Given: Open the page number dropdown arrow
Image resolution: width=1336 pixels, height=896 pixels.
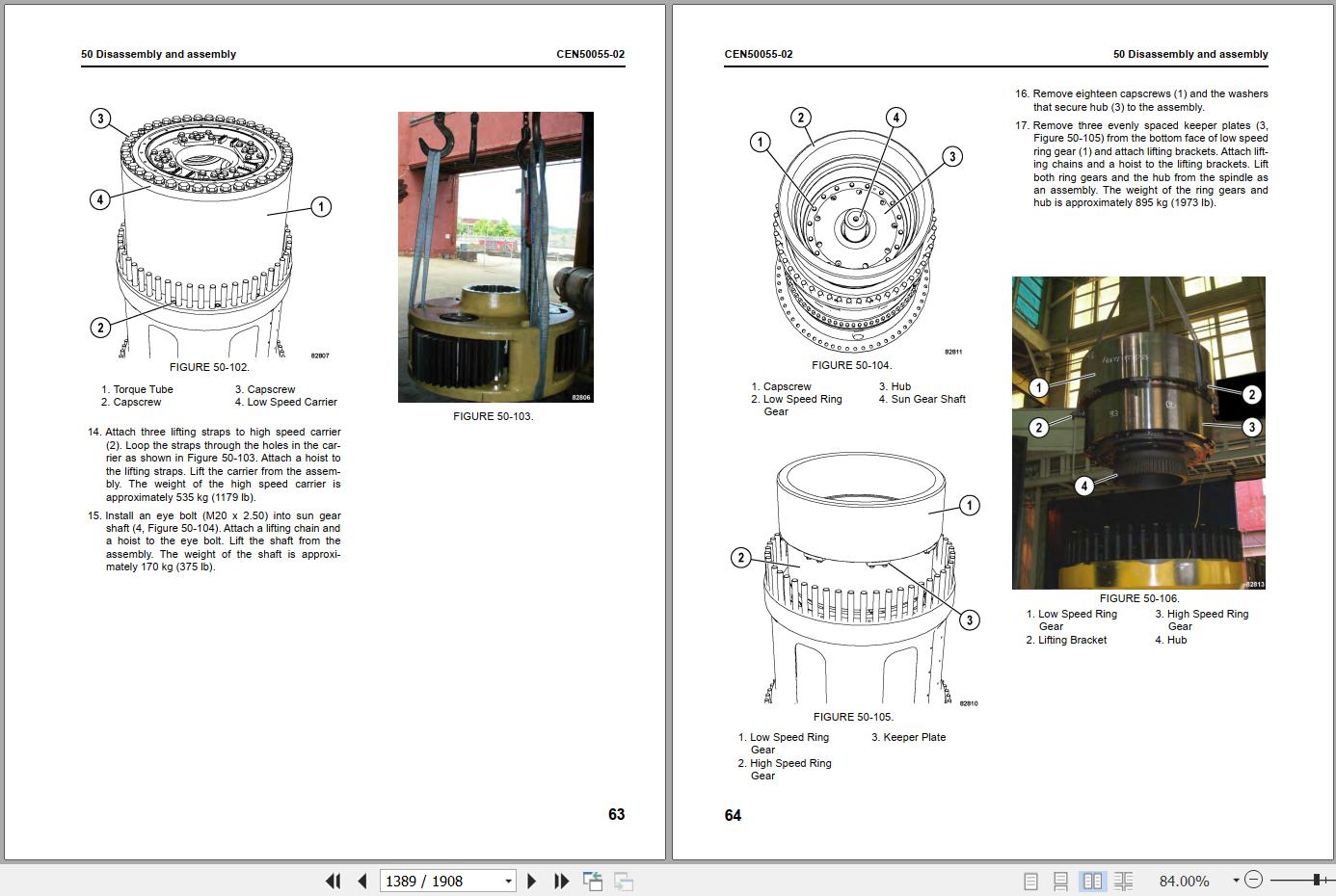Looking at the screenshot, I should (508, 881).
